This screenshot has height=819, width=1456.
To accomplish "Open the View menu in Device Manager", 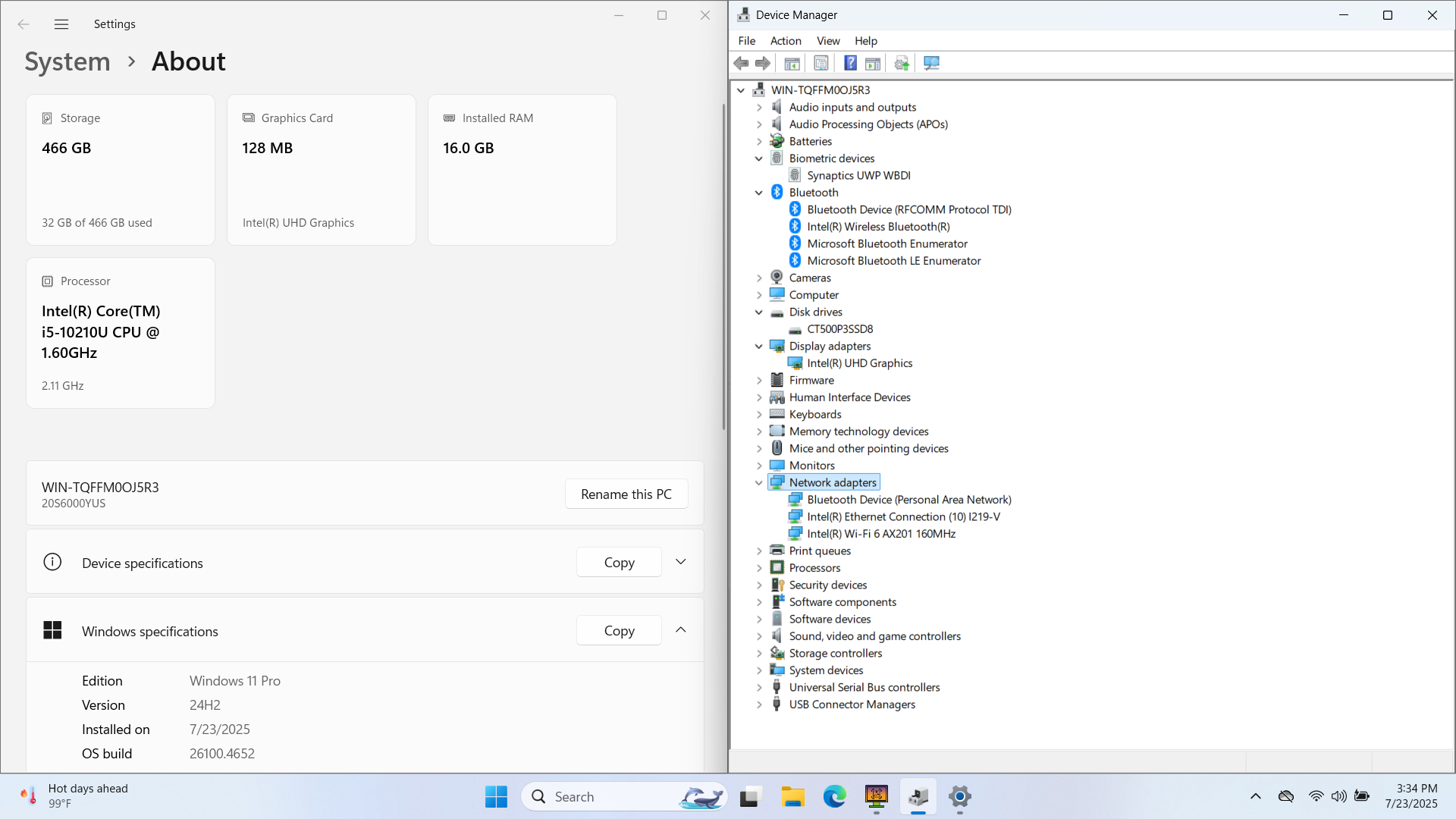I will pyautogui.click(x=828, y=41).
